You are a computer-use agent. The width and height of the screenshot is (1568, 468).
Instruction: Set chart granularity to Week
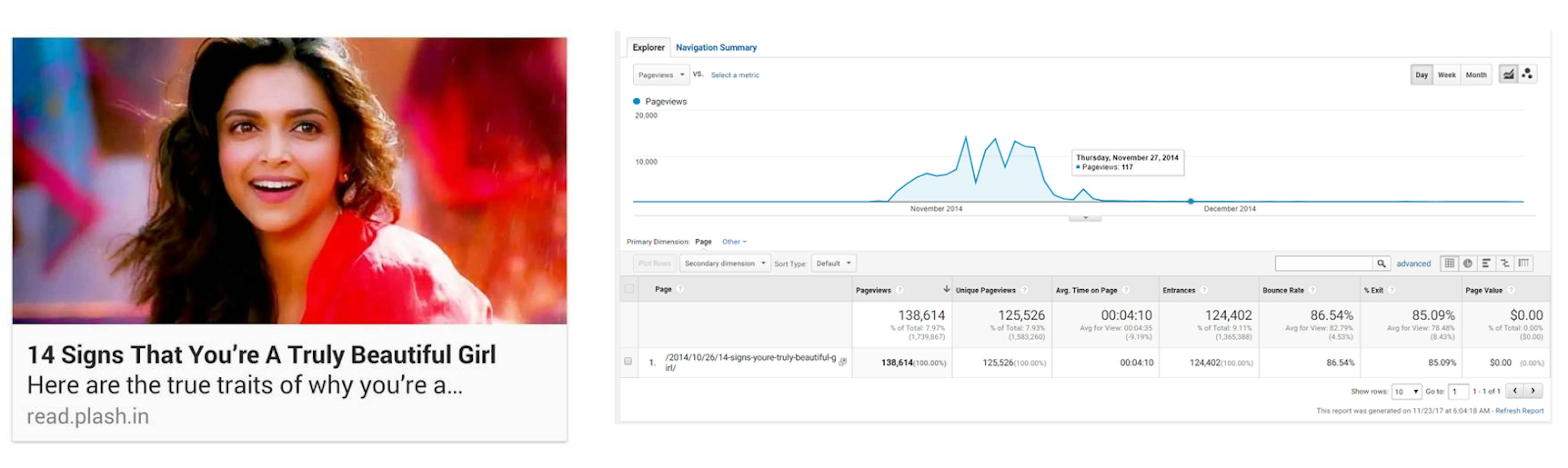click(x=1446, y=75)
